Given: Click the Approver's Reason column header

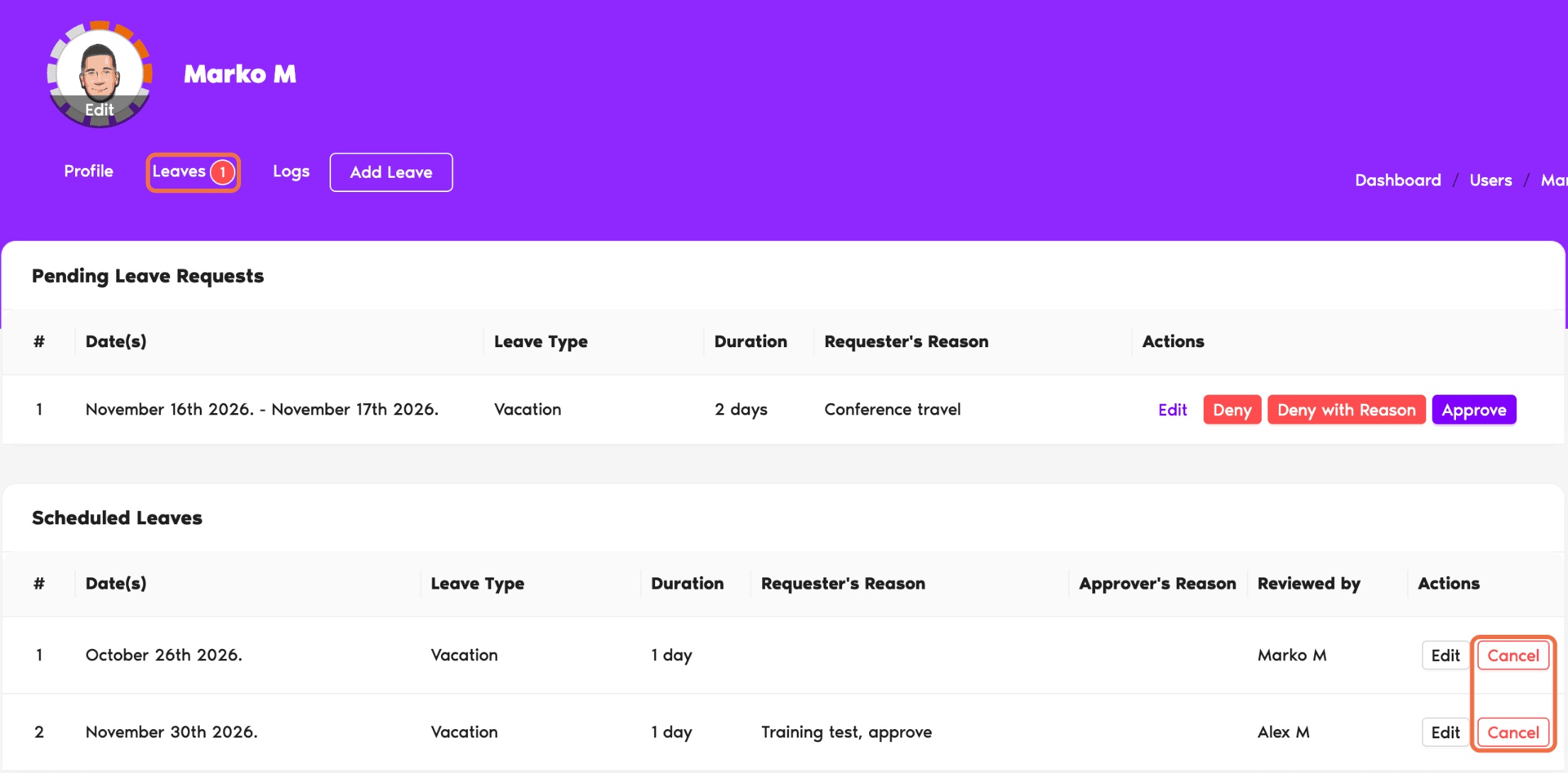Looking at the screenshot, I should (1157, 583).
